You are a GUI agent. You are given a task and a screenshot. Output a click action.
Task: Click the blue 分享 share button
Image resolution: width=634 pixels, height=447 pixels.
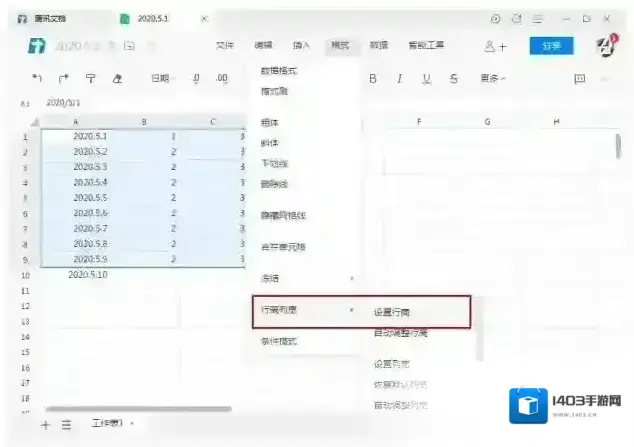pos(552,46)
